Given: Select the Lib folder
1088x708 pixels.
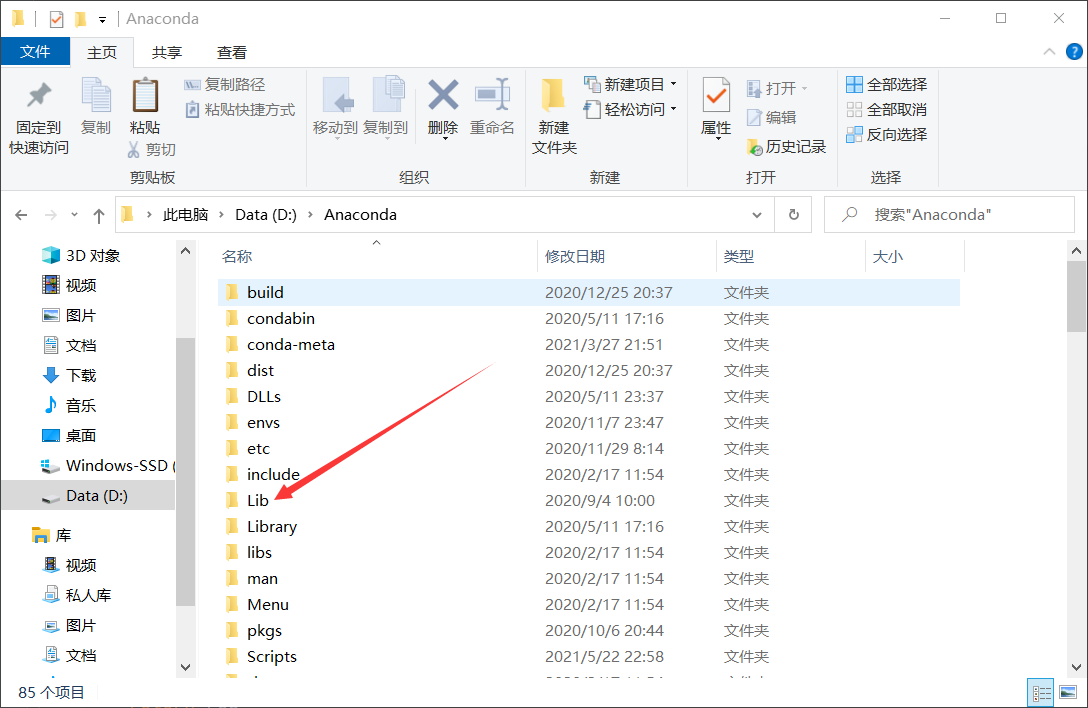Looking at the screenshot, I should pos(588,500).
